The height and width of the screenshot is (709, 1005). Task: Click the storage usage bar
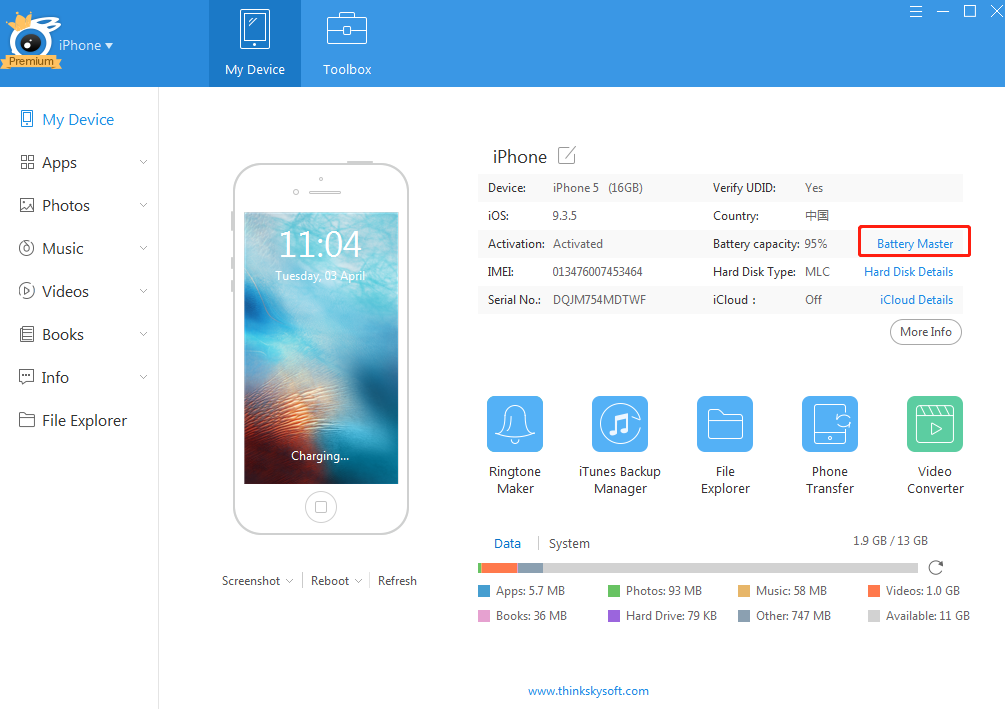[x=698, y=568]
